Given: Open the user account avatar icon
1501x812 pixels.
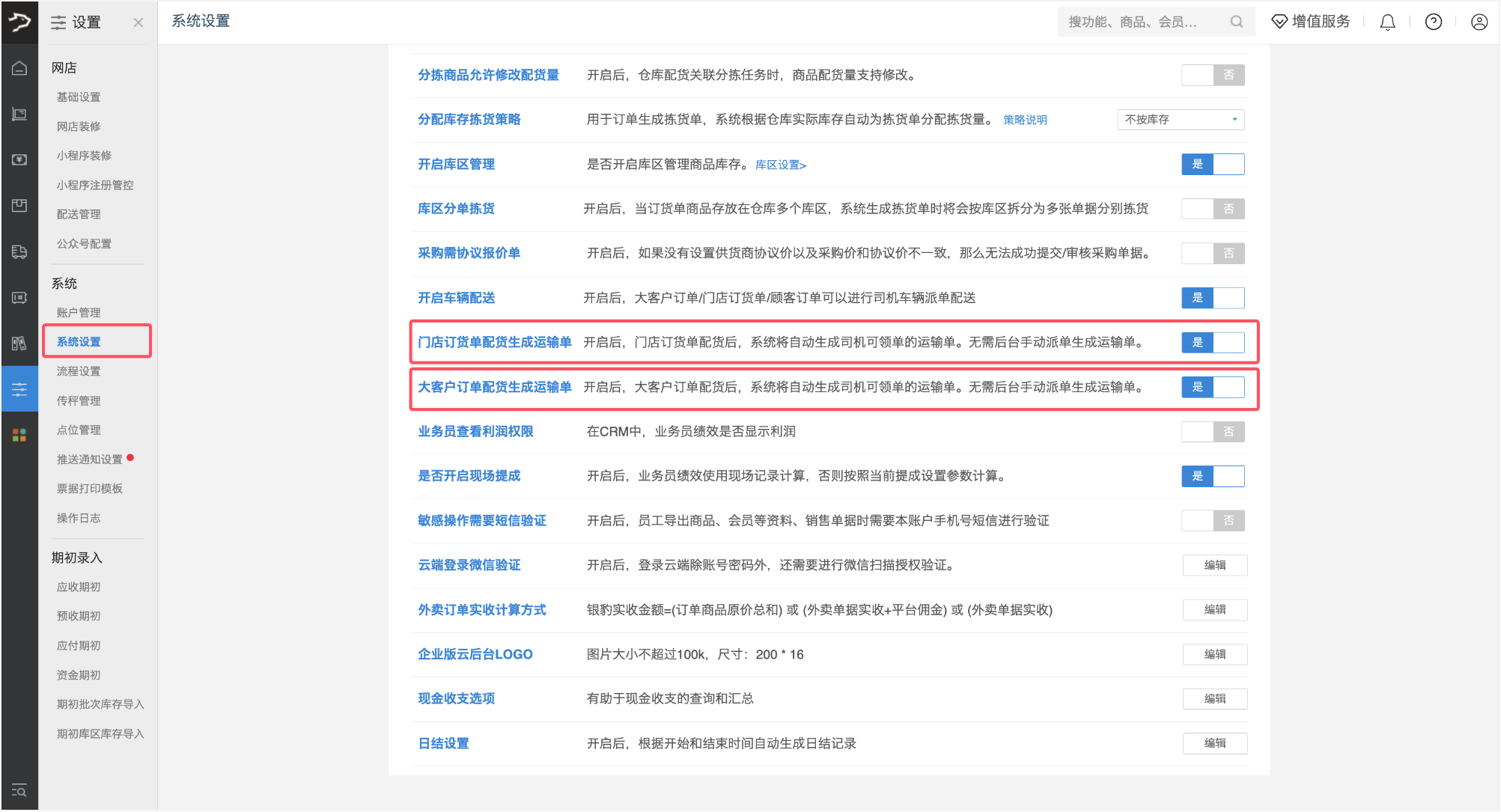Looking at the screenshot, I should [x=1479, y=22].
